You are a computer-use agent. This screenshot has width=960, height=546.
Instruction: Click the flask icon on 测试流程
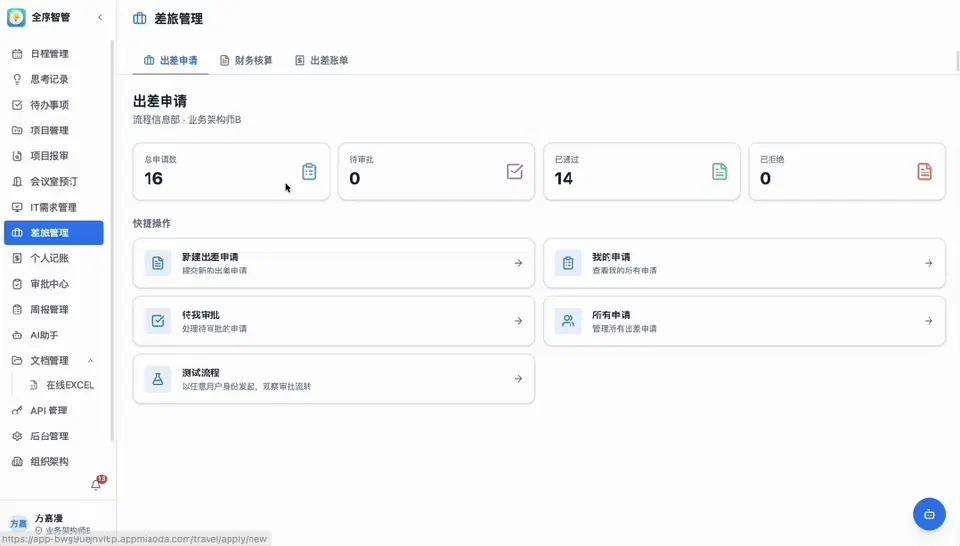click(x=158, y=379)
